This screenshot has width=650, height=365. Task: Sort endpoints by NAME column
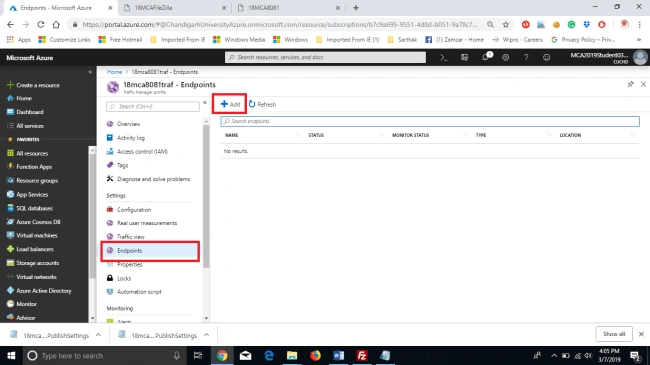click(231, 135)
